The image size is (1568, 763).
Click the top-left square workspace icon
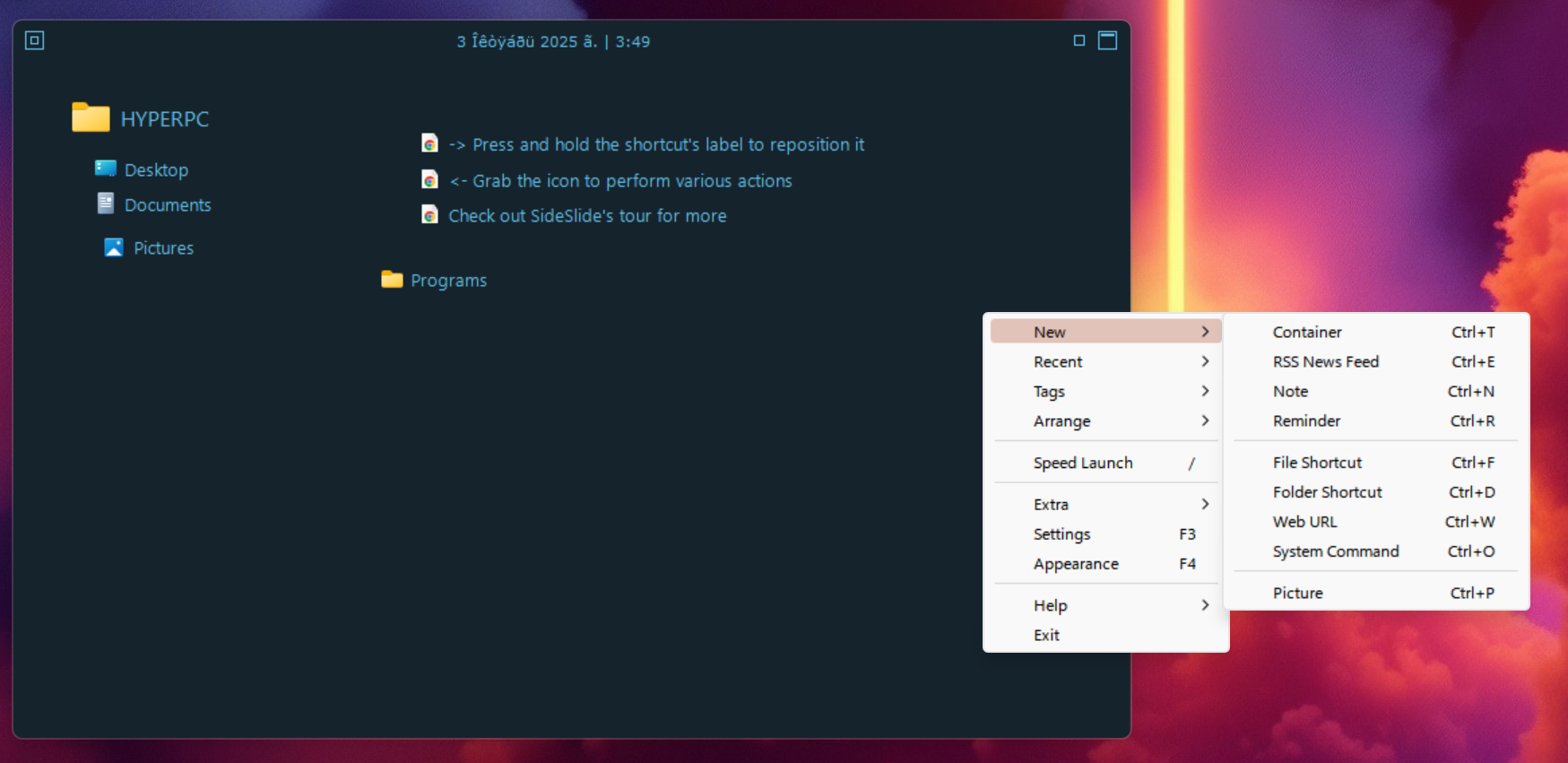tap(35, 40)
